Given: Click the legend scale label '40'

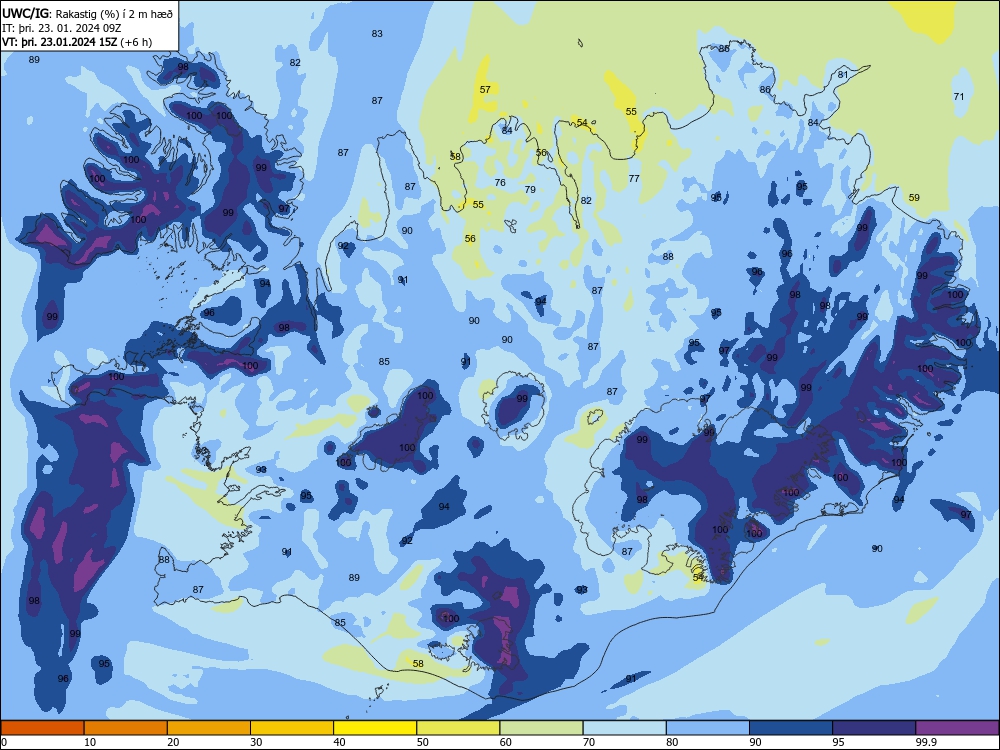Looking at the screenshot, I should click(x=339, y=742).
